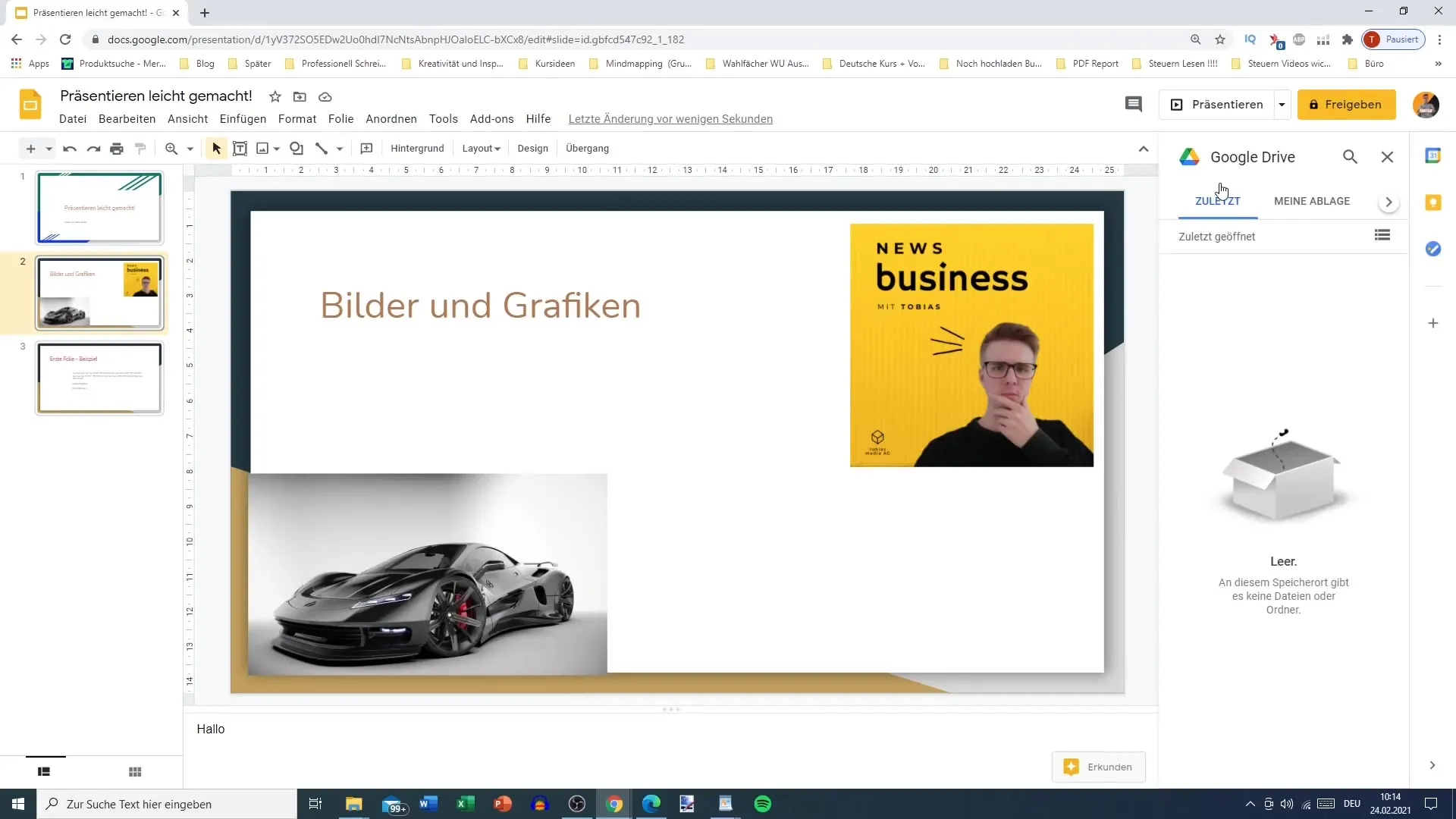Open the Einfügen menu

[243, 119]
